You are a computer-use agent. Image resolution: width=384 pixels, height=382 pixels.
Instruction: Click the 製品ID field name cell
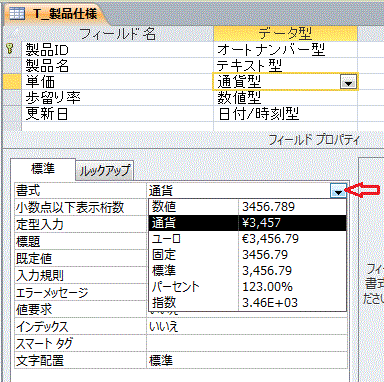coord(118,50)
